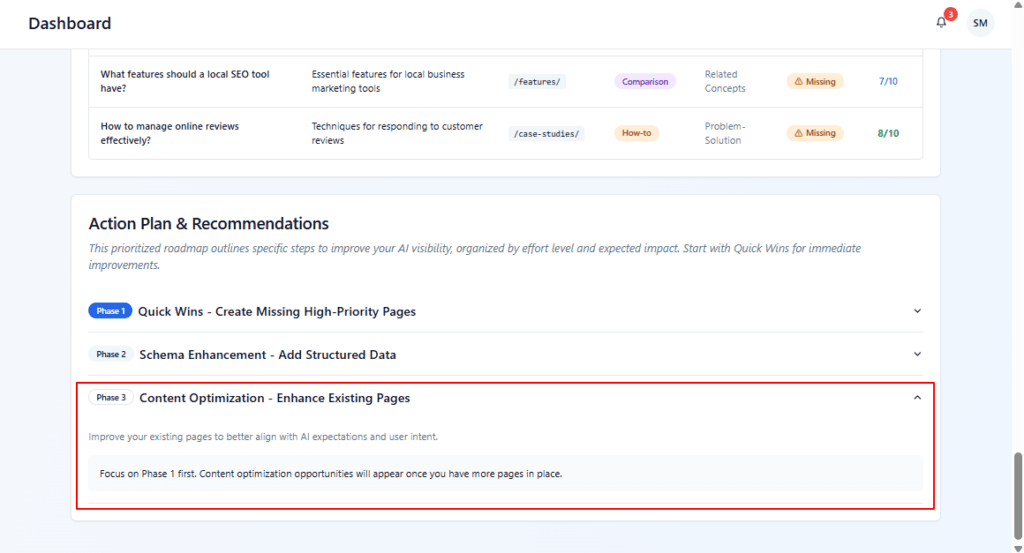
Task: Click the Phase 3 badge
Action: 110,398
